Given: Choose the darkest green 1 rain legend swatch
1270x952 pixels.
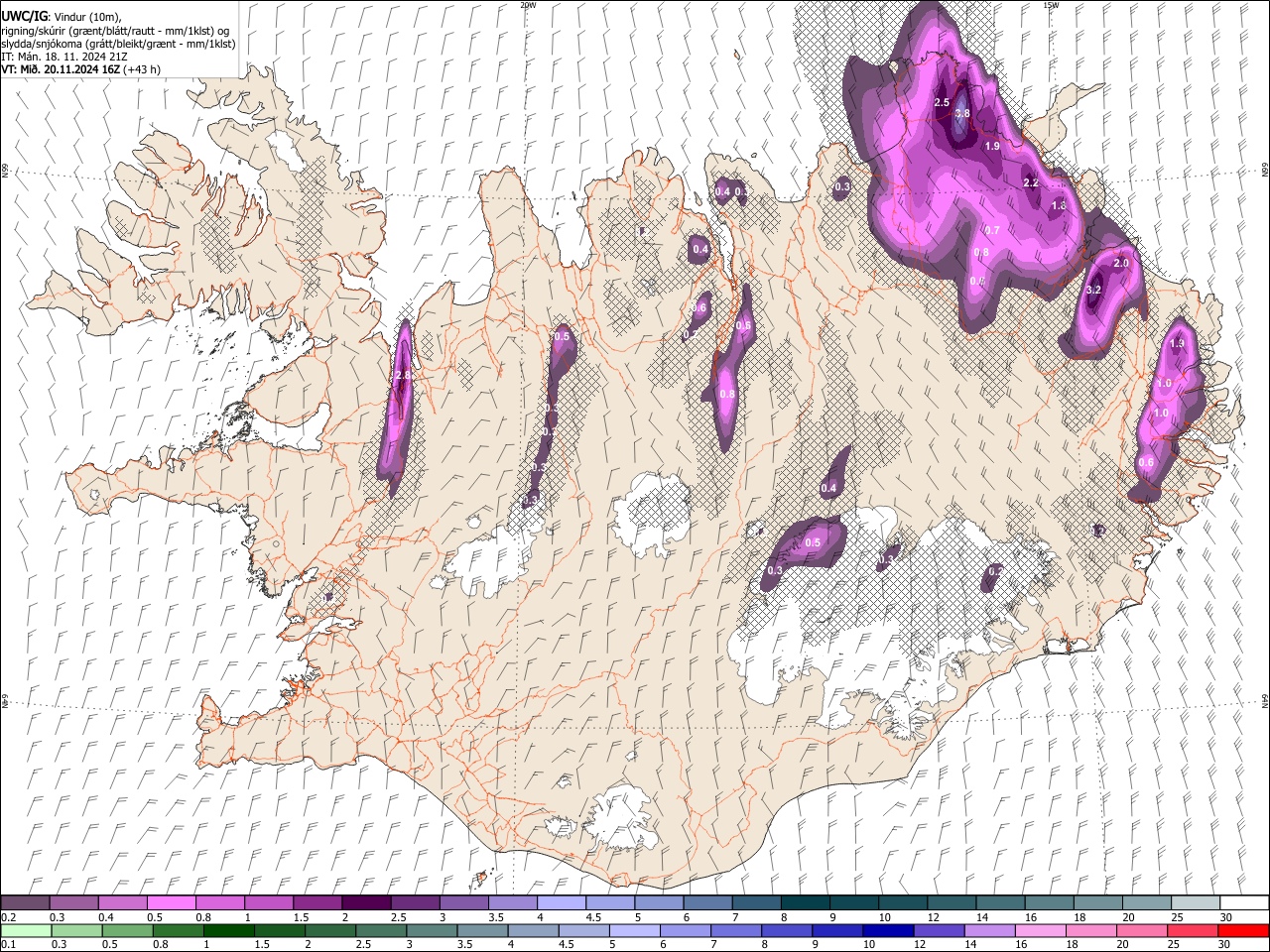Looking at the screenshot, I should click(x=228, y=930).
